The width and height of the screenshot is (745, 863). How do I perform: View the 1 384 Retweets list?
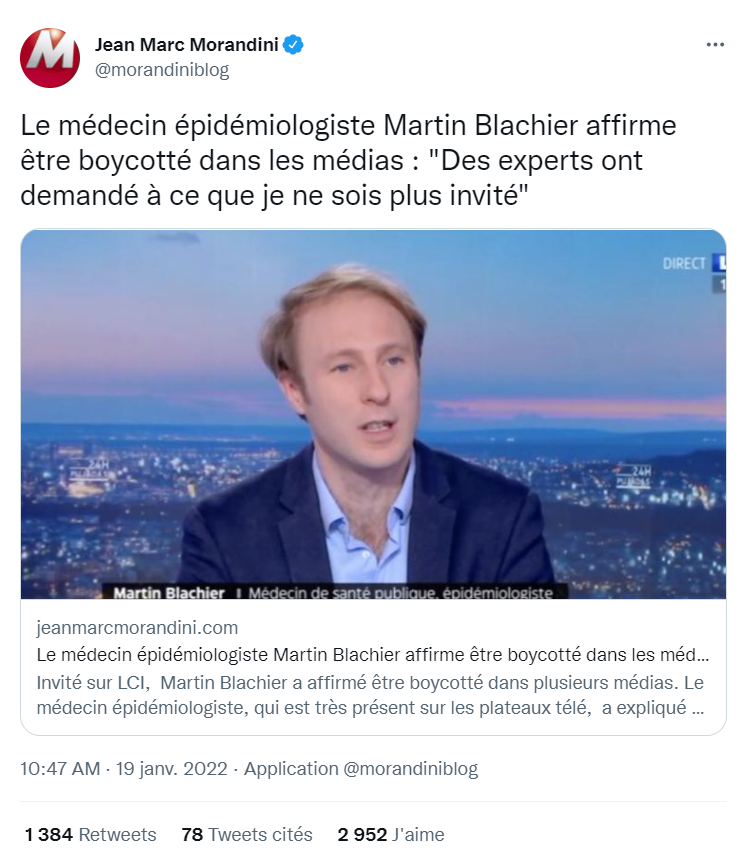(x=90, y=834)
